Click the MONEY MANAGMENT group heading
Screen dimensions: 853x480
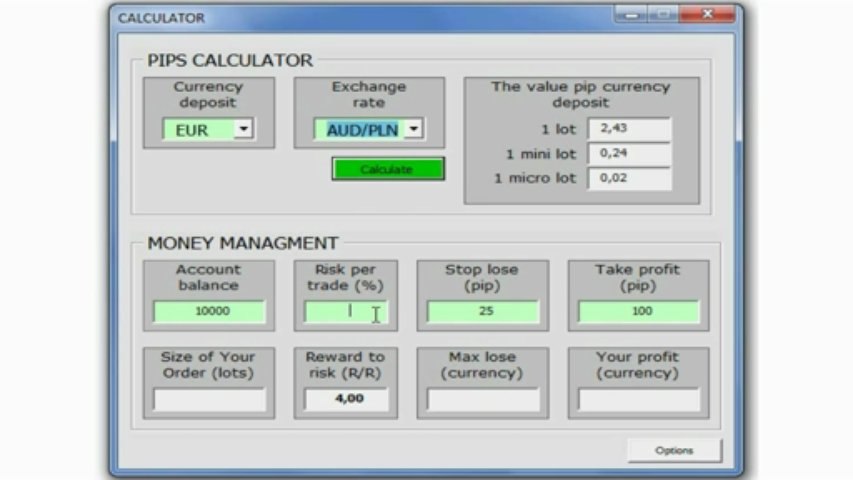(243, 243)
